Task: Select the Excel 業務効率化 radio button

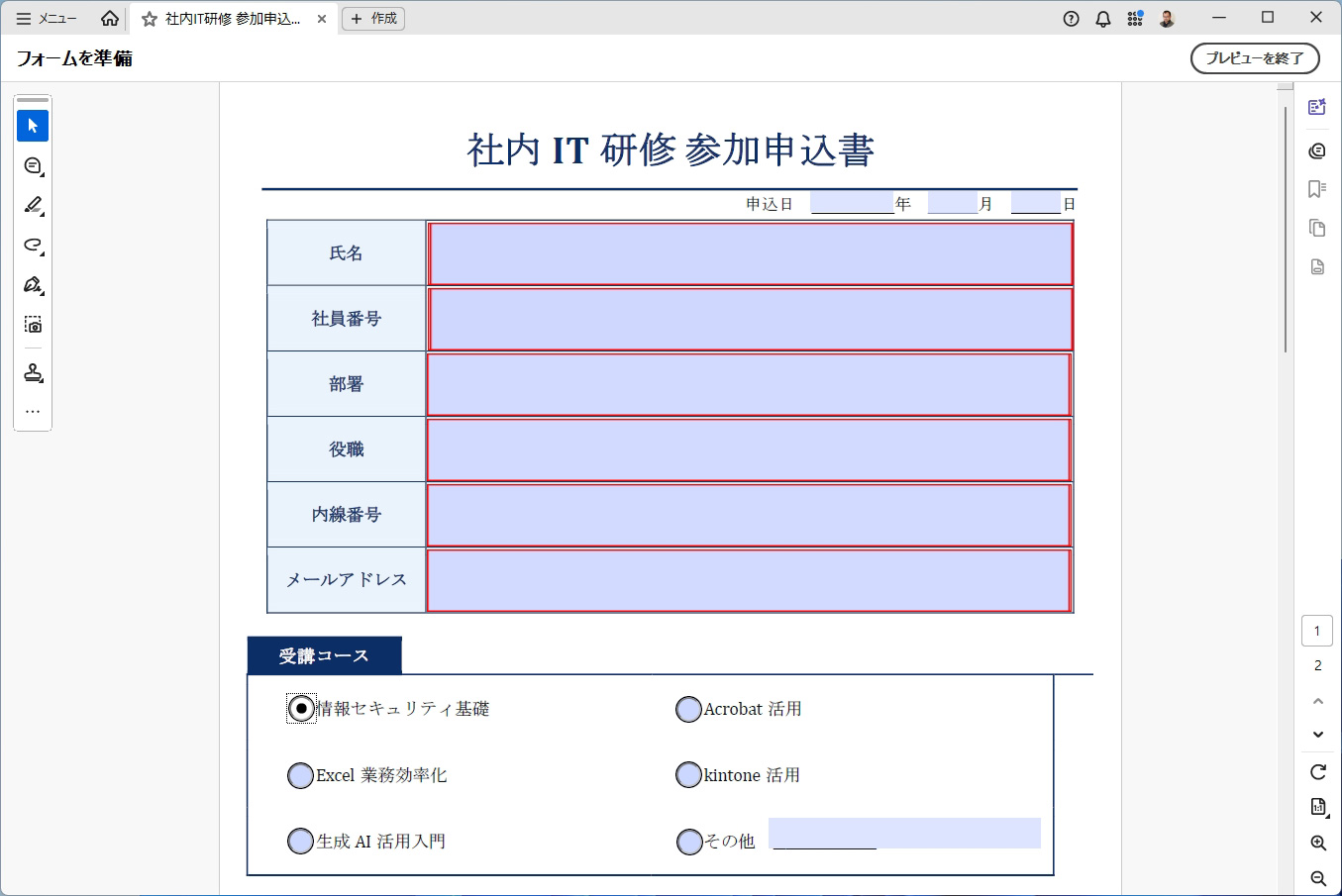Action: point(300,775)
